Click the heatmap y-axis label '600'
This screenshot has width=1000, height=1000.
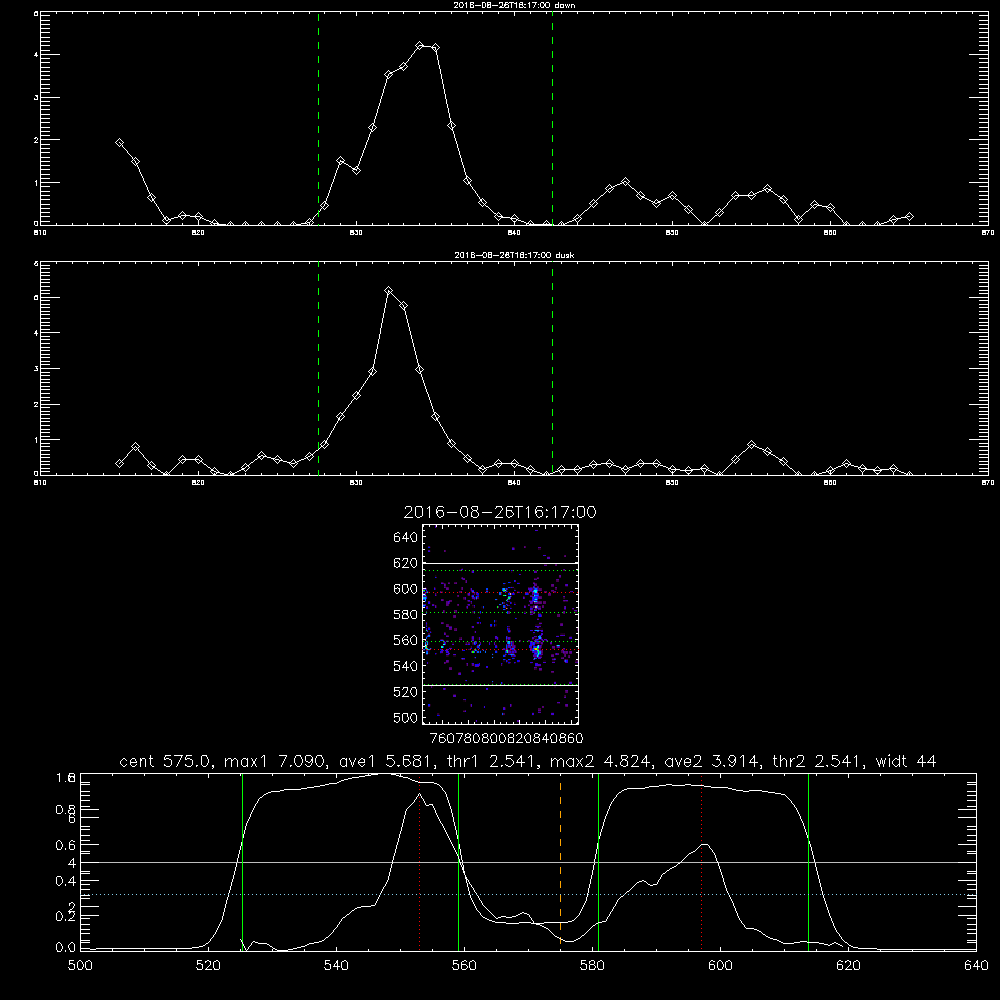point(406,589)
